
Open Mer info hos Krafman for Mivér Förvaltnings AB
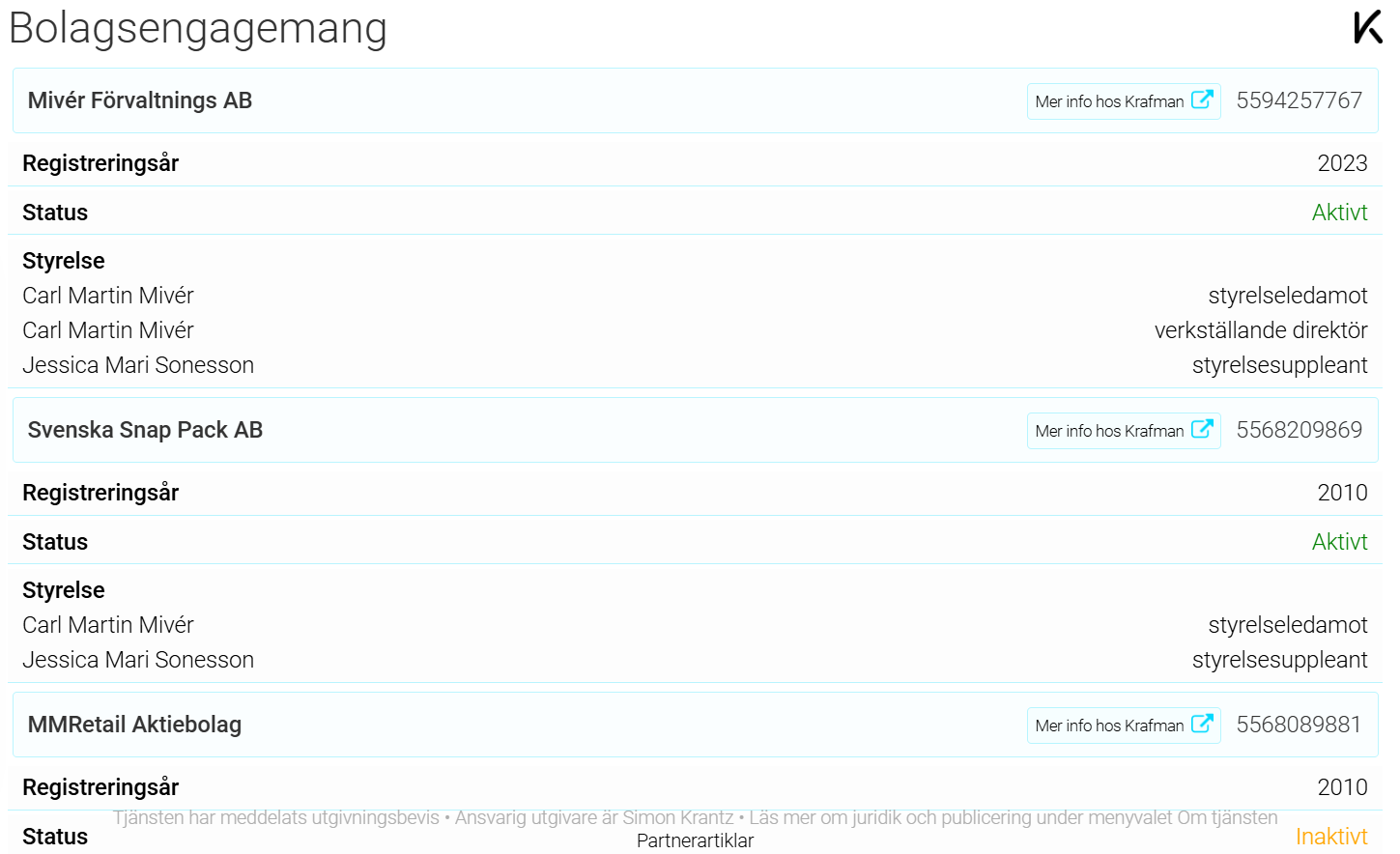click(x=1124, y=101)
